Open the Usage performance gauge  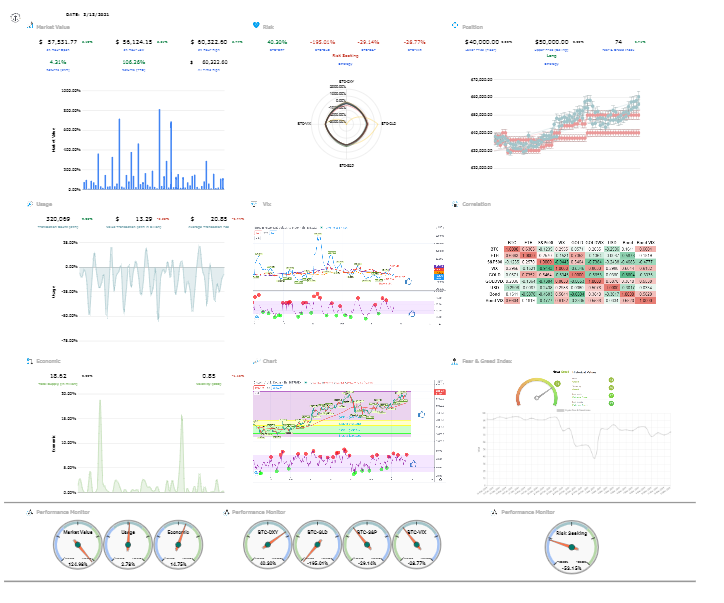tap(128, 544)
